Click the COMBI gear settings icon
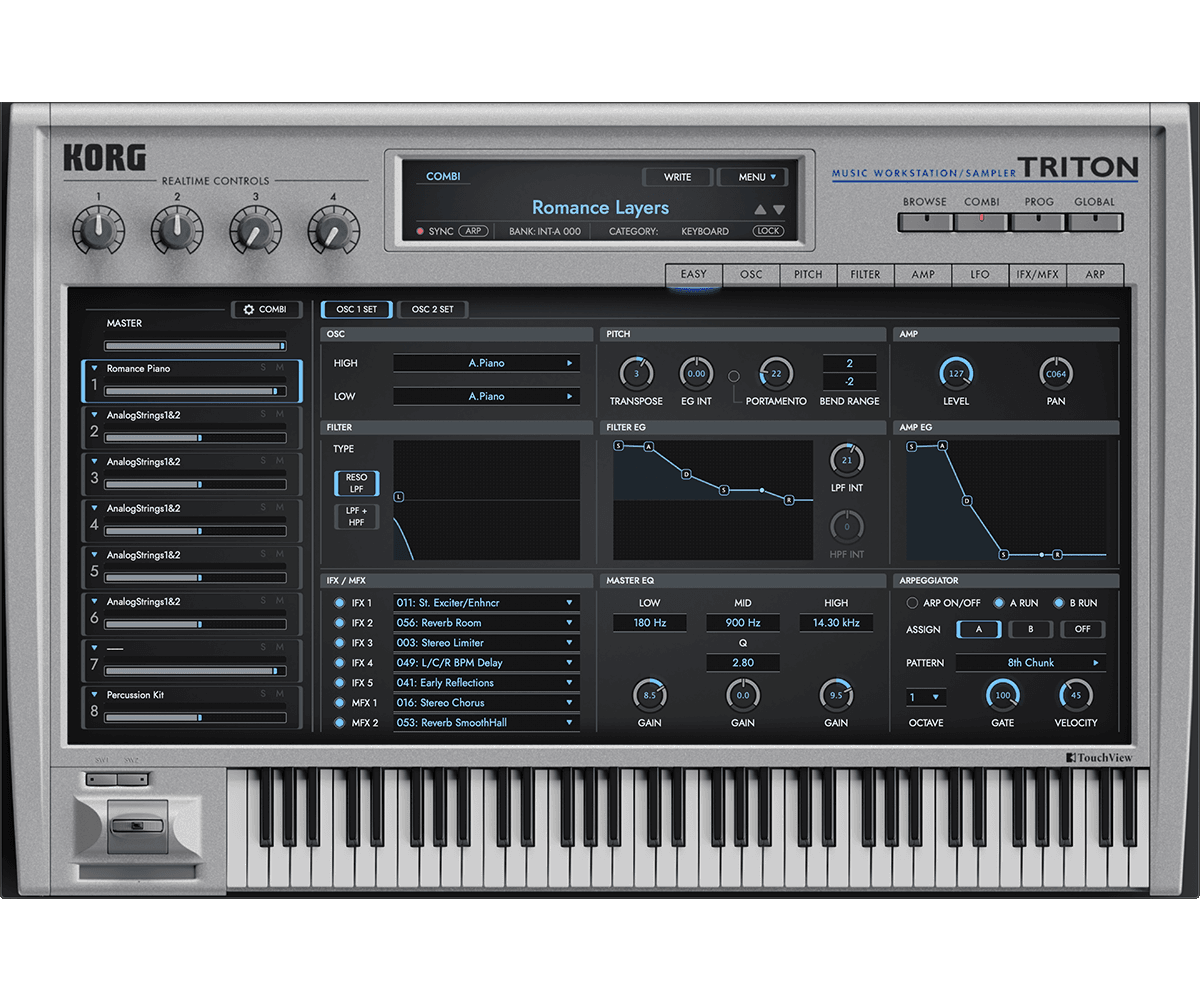 [x=249, y=310]
